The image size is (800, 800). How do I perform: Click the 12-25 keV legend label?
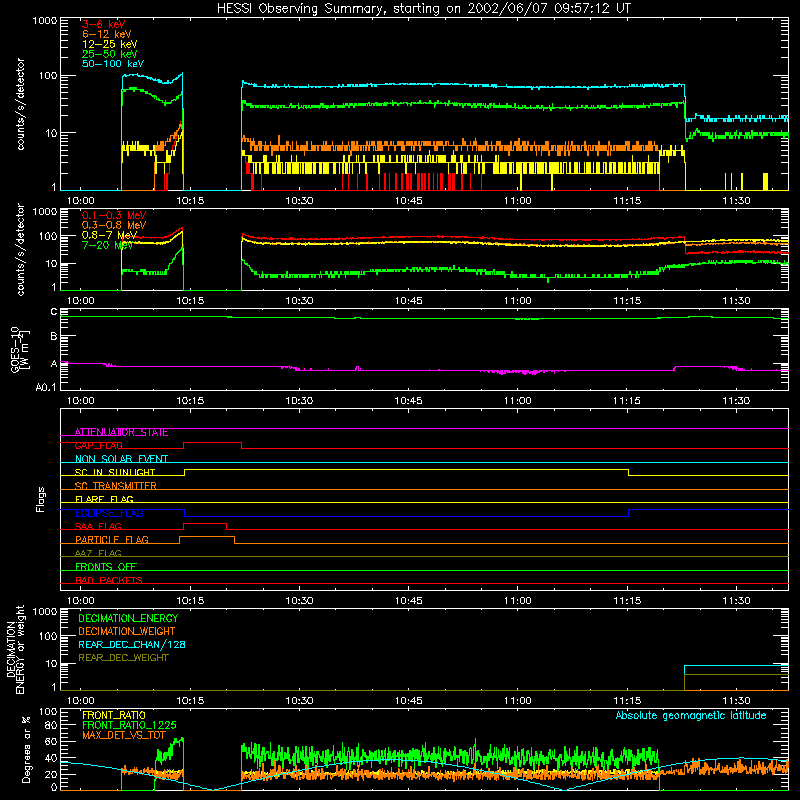point(110,44)
